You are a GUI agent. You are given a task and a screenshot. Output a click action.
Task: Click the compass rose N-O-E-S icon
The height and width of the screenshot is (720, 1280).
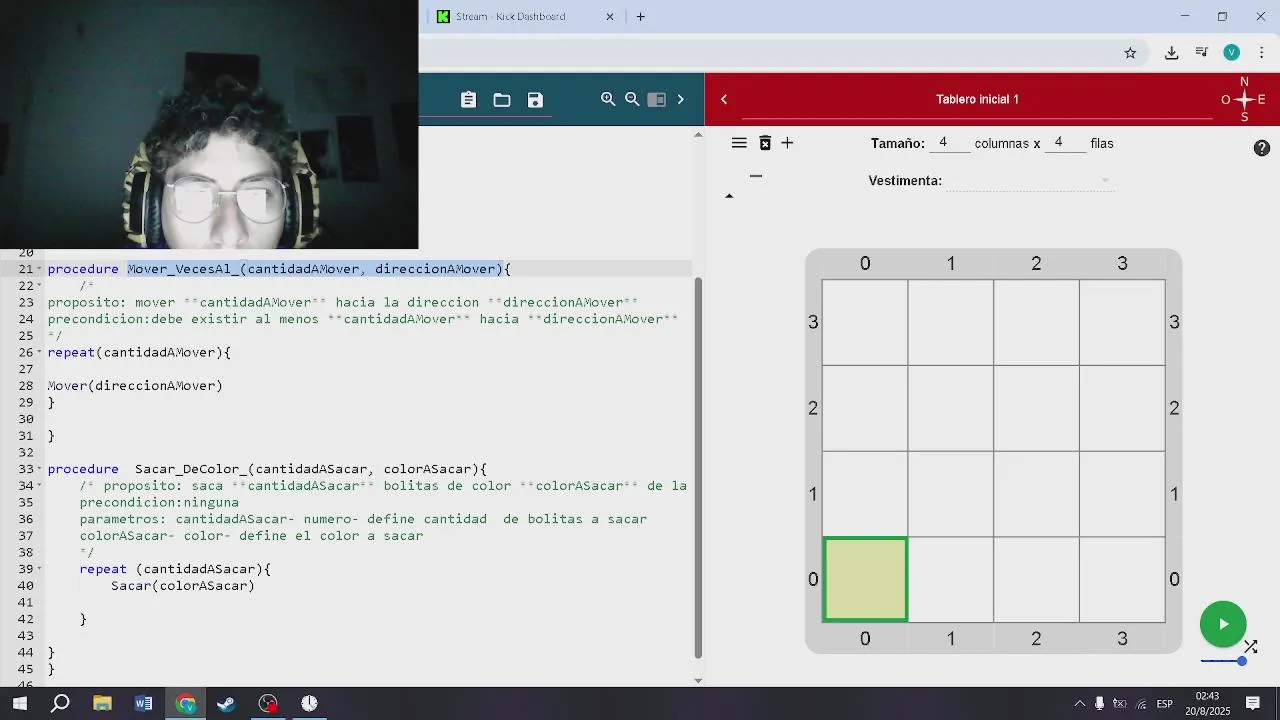(1244, 99)
